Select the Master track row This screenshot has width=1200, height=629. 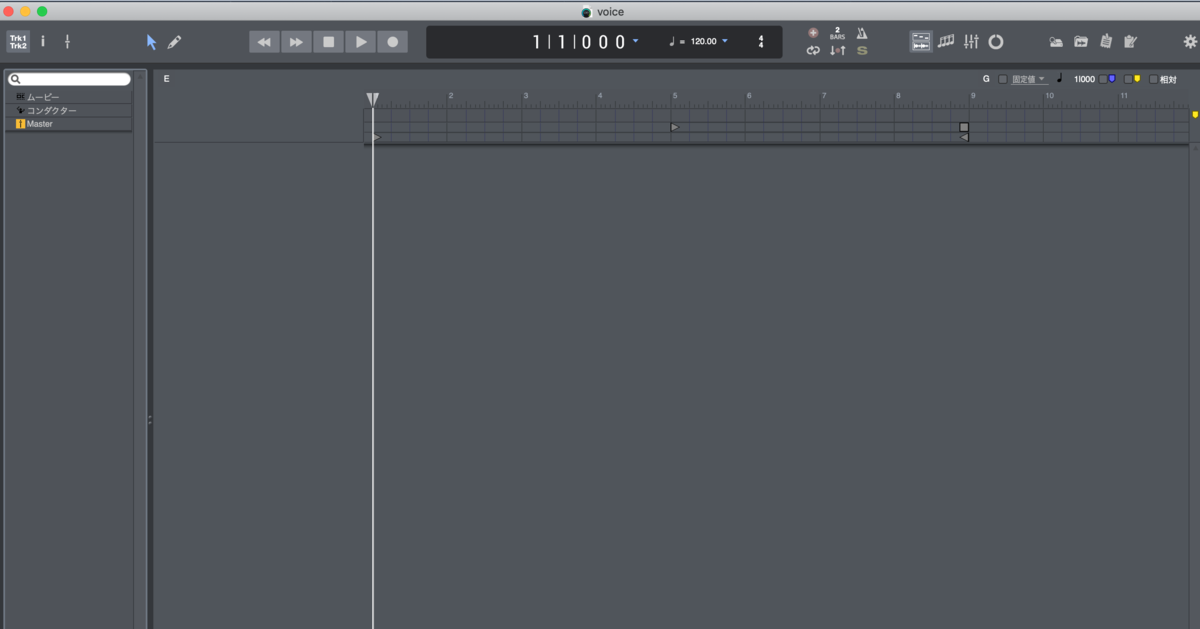coord(68,124)
